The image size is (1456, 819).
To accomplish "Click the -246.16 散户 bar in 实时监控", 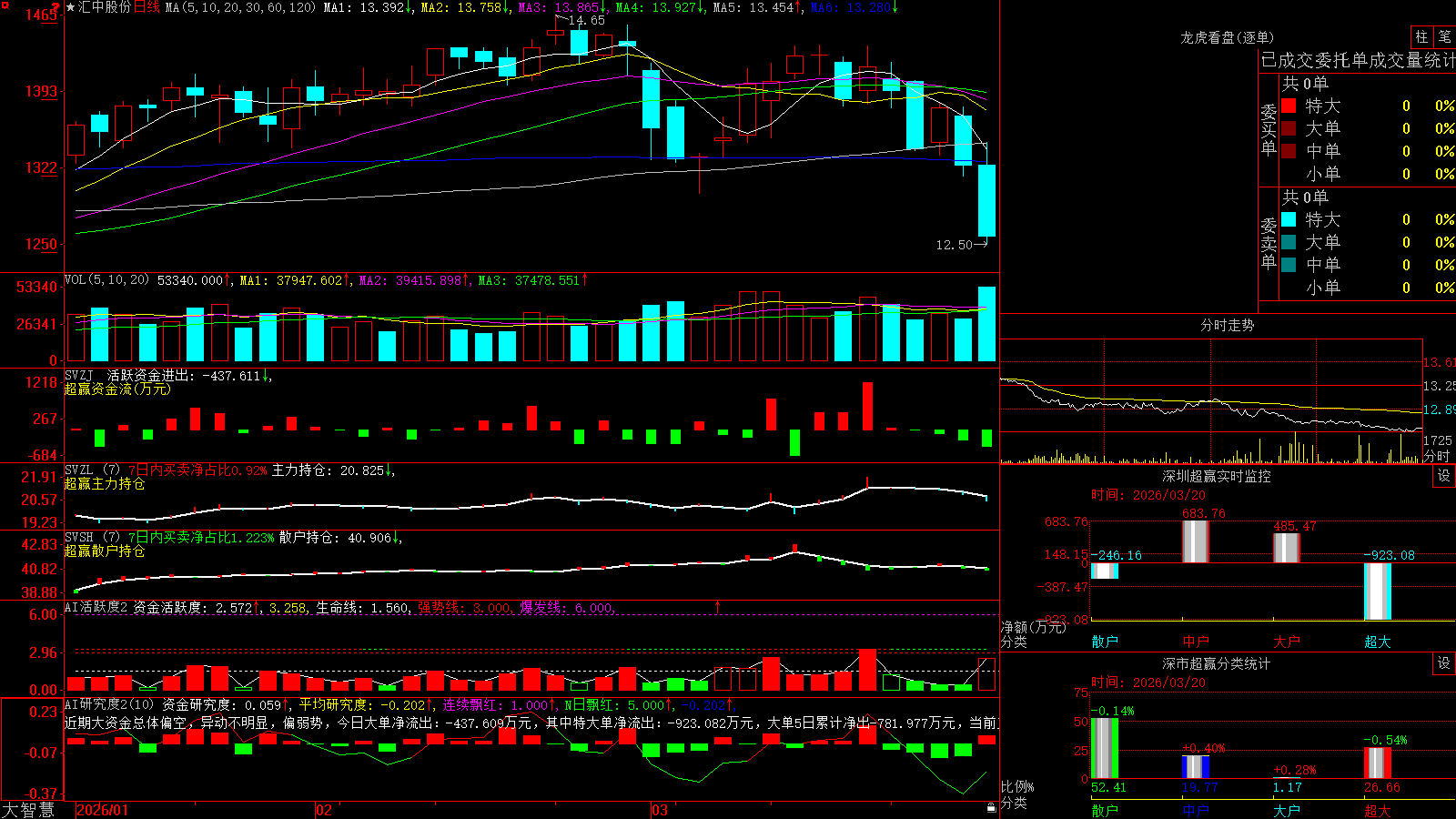I will pyautogui.click(x=1104, y=571).
